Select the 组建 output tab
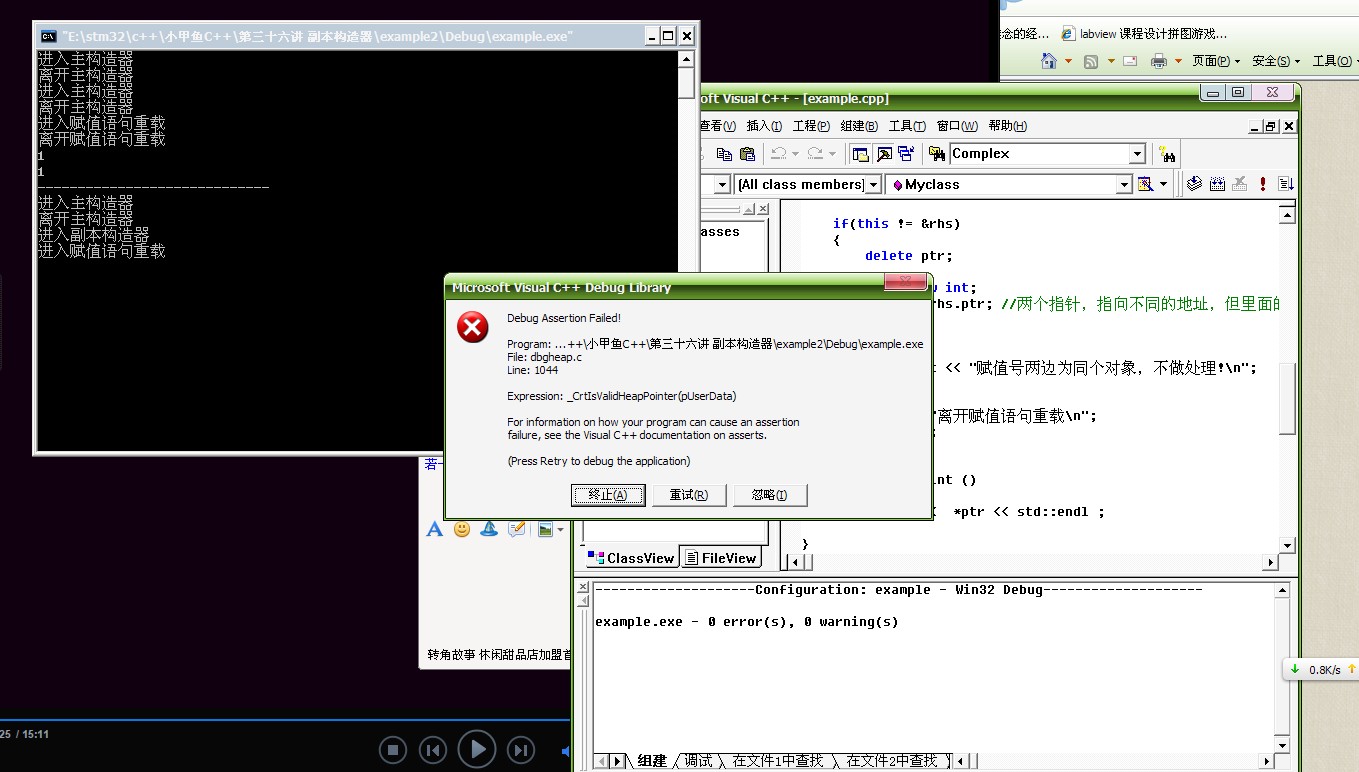 tap(651, 761)
